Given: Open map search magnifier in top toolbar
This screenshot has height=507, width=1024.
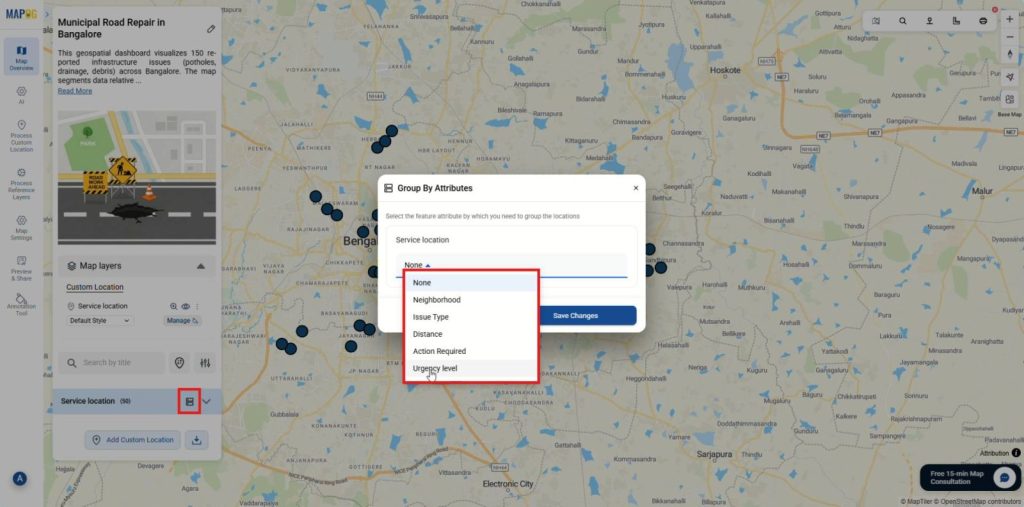Looking at the screenshot, I should (x=903, y=21).
